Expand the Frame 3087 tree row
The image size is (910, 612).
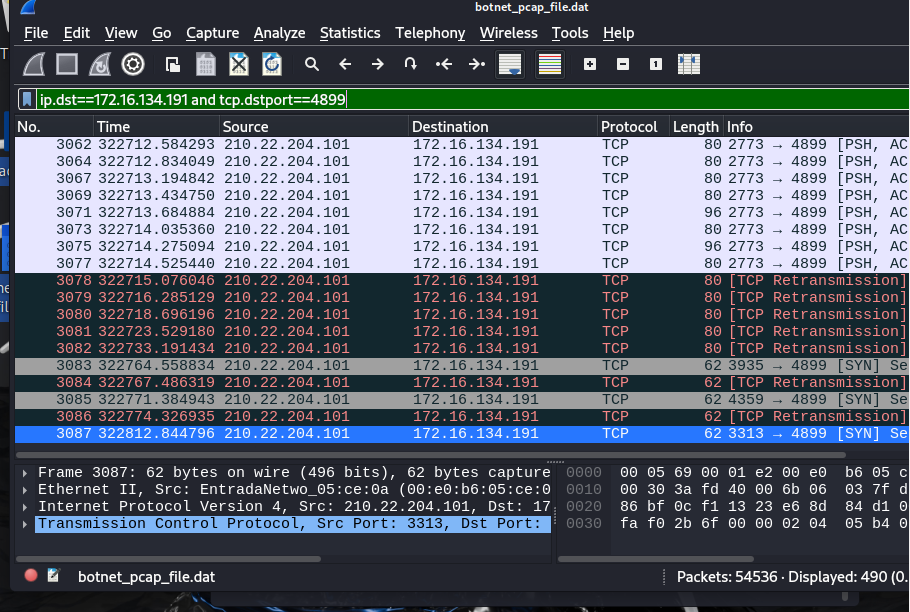pos(26,472)
